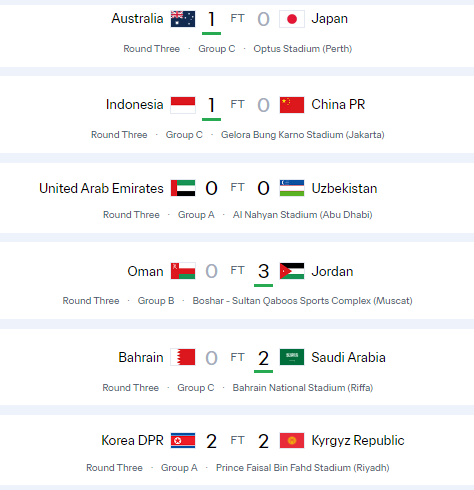Screen dimensions: 474x490
Task: Click the Kyrgyz Republic flag icon
Action: coord(292,441)
